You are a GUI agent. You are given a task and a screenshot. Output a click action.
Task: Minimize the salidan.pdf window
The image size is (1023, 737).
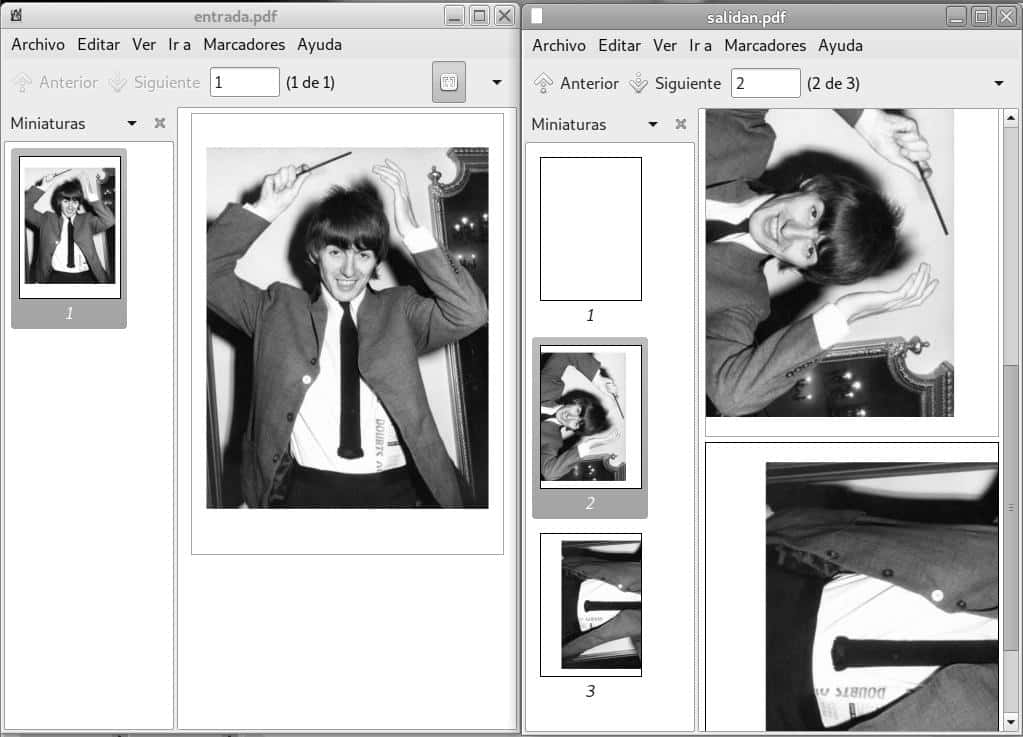pos(956,16)
